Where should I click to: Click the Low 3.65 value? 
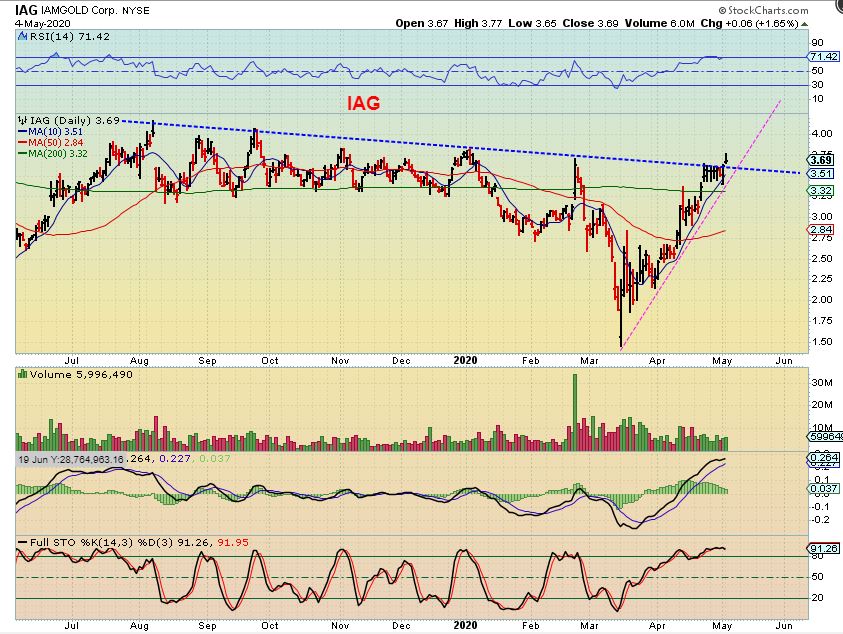click(x=532, y=24)
